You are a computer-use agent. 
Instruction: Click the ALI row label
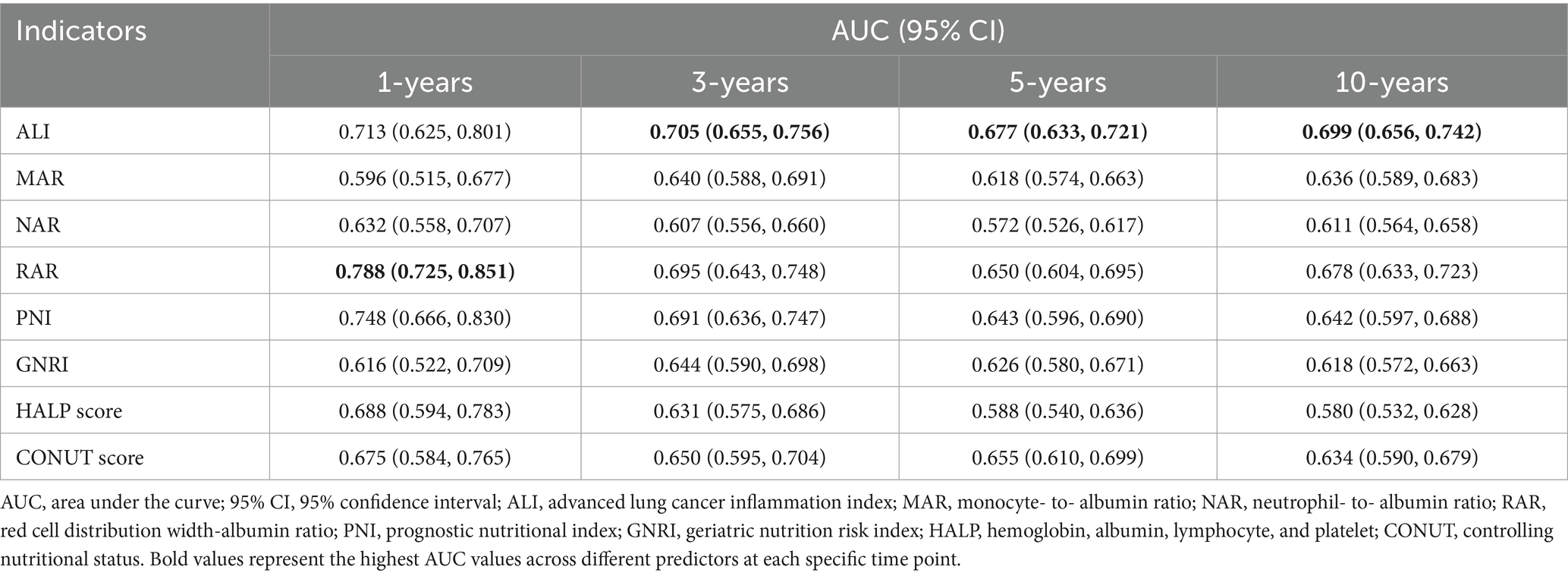33,132
